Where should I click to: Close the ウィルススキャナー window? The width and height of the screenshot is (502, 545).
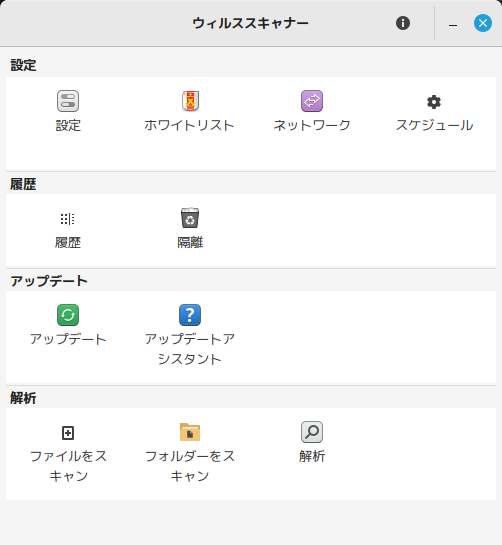[x=483, y=23]
